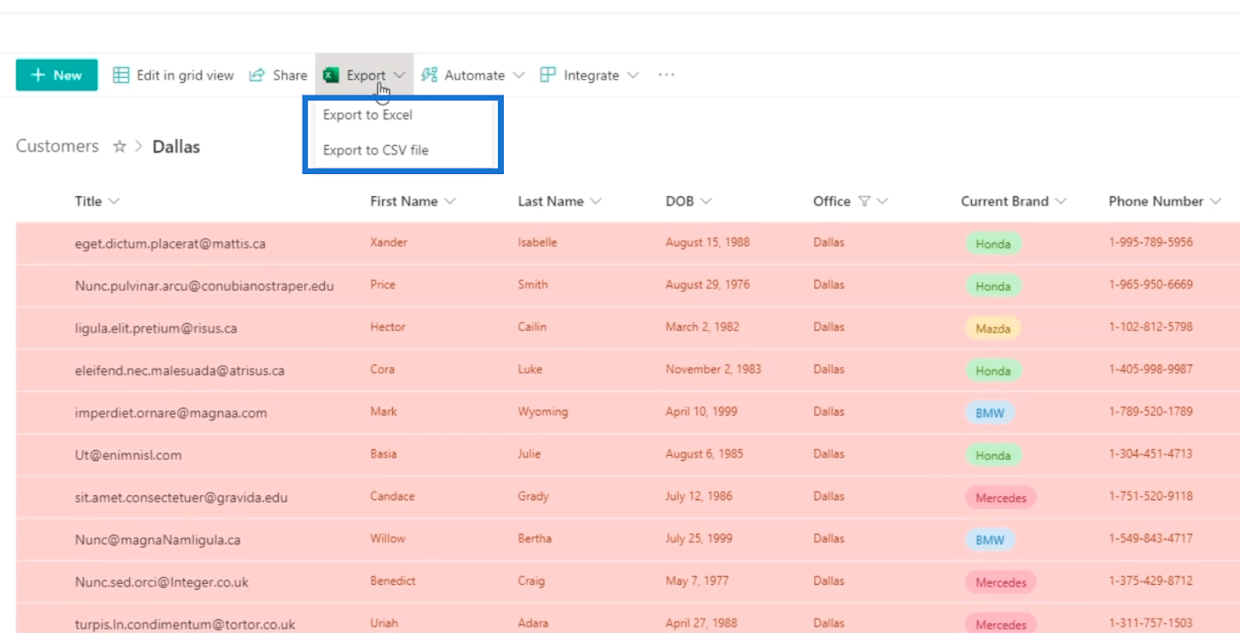The width and height of the screenshot is (1240, 633).
Task: Click Mercedes tag in Candace row
Action: pyautogui.click(x=1000, y=497)
